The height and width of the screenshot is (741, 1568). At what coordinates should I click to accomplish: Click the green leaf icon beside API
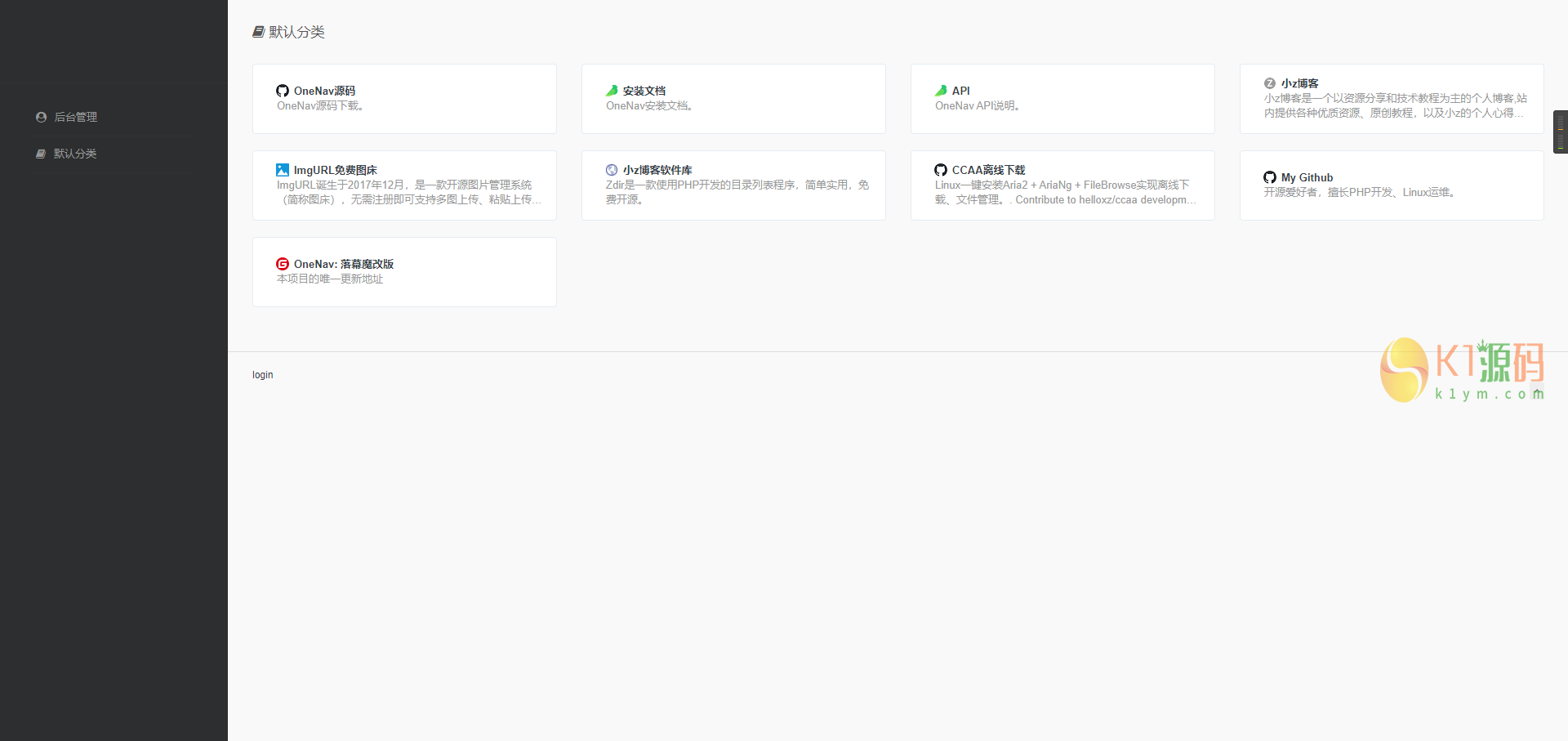click(x=941, y=91)
